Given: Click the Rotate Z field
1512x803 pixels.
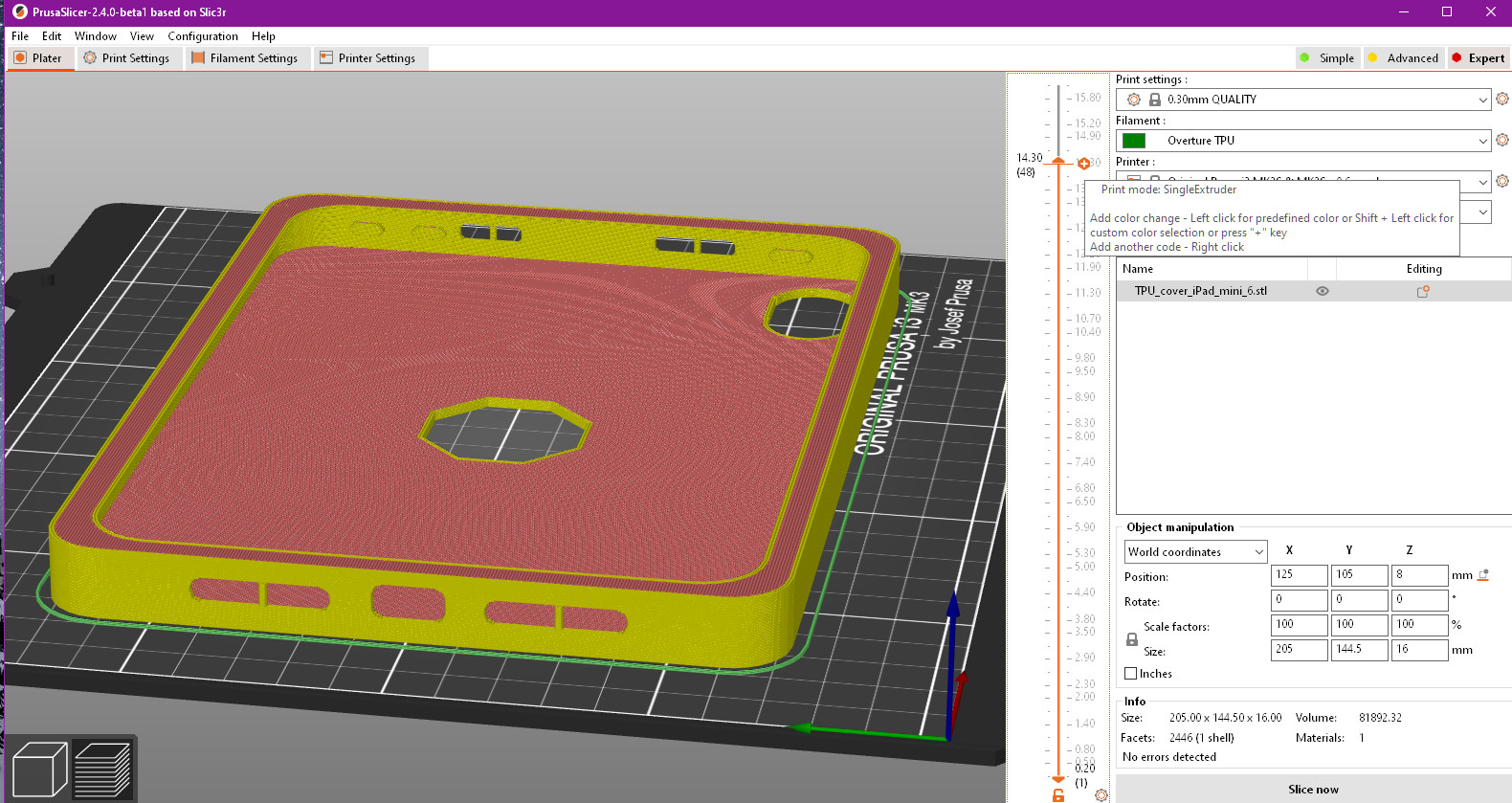Looking at the screenshot, I should [x=1419, y=600].
